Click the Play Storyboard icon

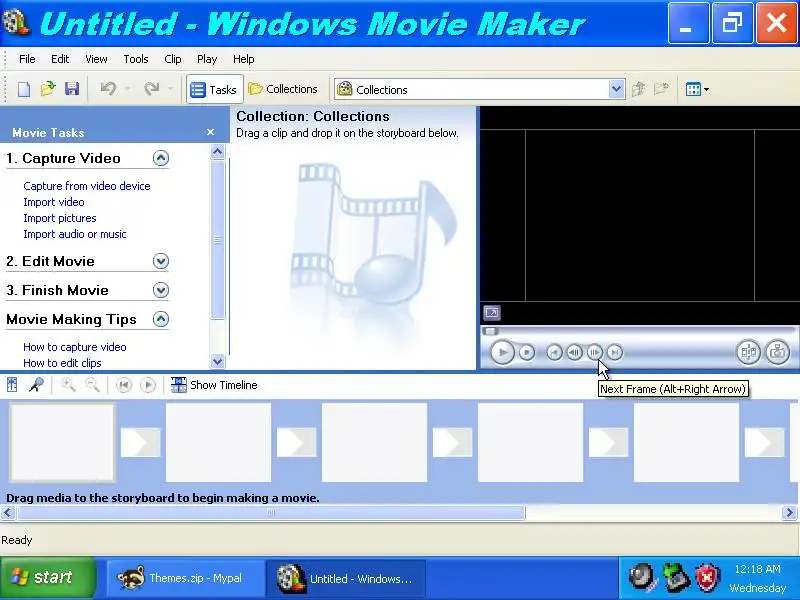(147, 385)
